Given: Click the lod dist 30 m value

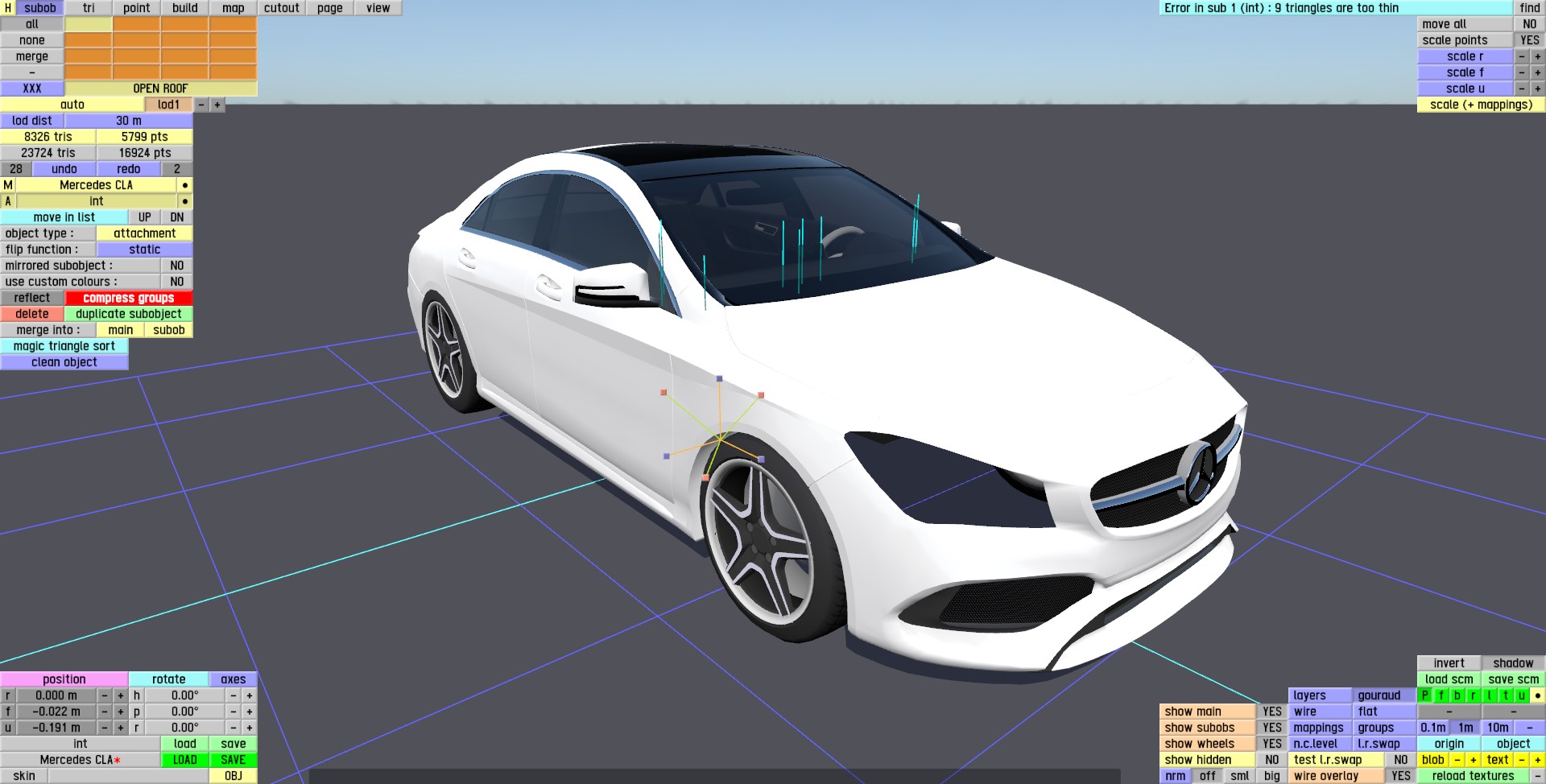Looking at the screenshot, I should click(129, 121).
